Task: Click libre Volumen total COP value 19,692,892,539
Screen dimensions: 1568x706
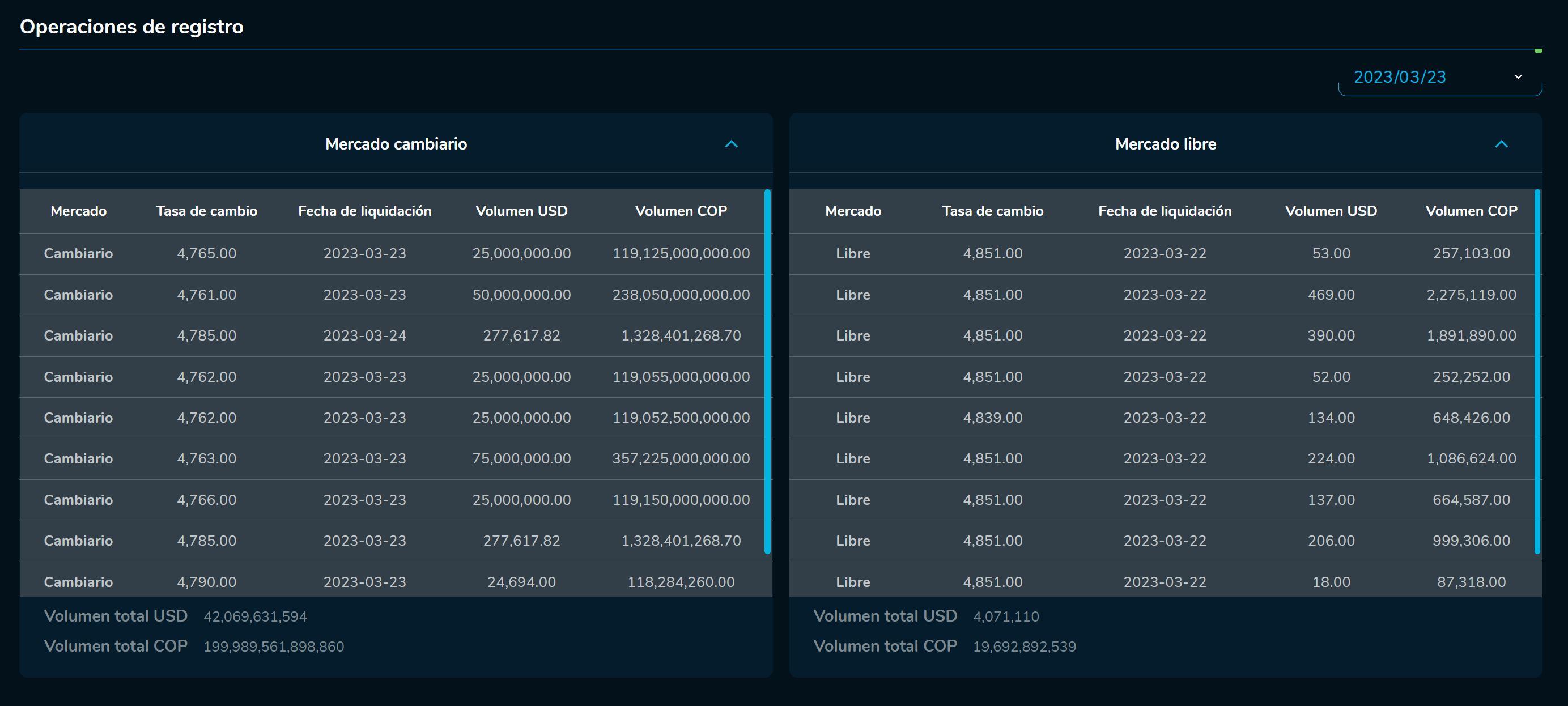Action: 1024,647
